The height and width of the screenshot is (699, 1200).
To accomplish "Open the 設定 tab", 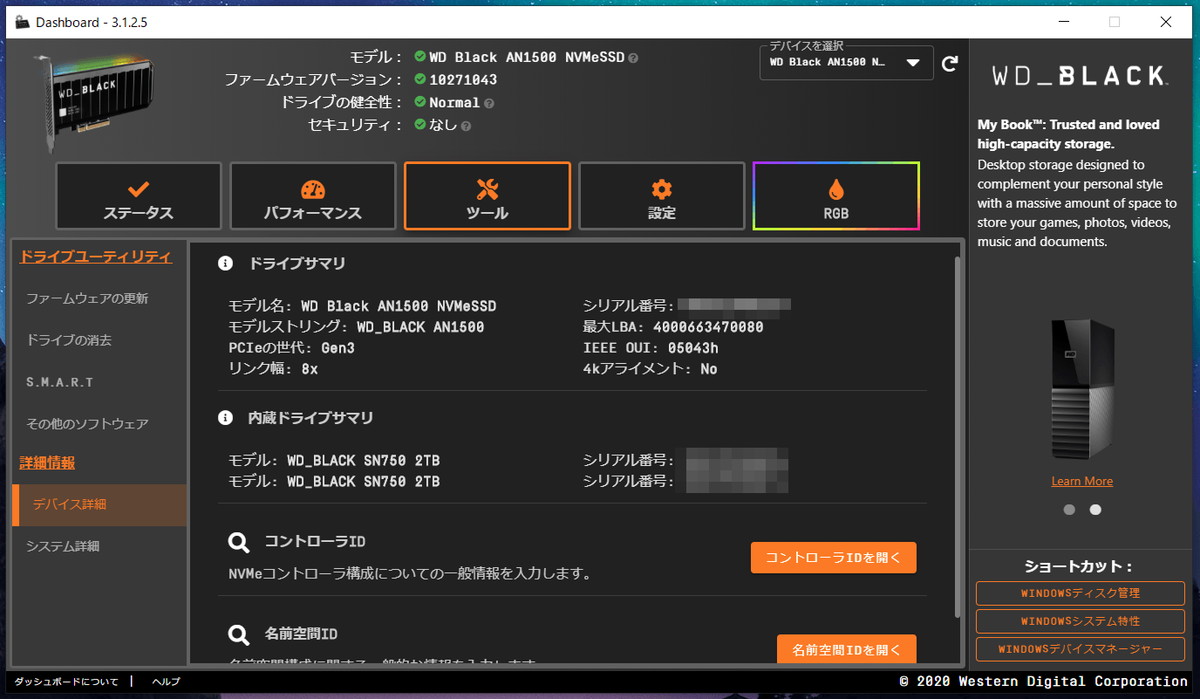I will click(662, 196).
